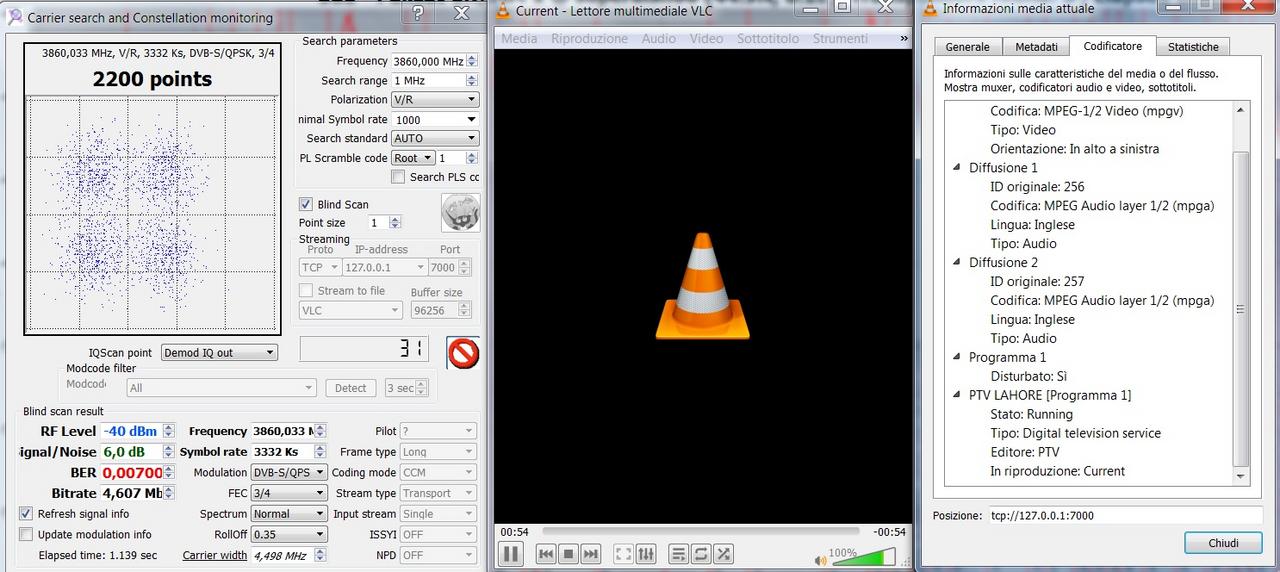The image size is (1280, 572).
Task: Click the Search range 1 MHz stepper
Action: pos(472,81)
